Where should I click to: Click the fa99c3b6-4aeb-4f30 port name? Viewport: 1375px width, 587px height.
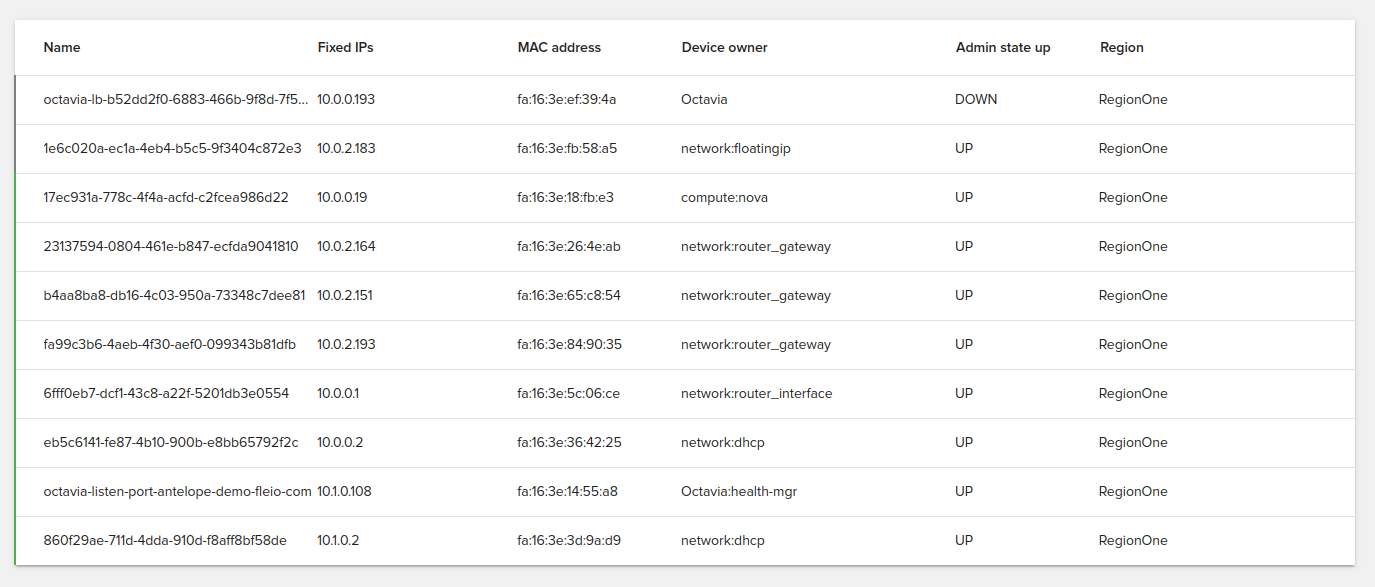(x=170, y=344)
